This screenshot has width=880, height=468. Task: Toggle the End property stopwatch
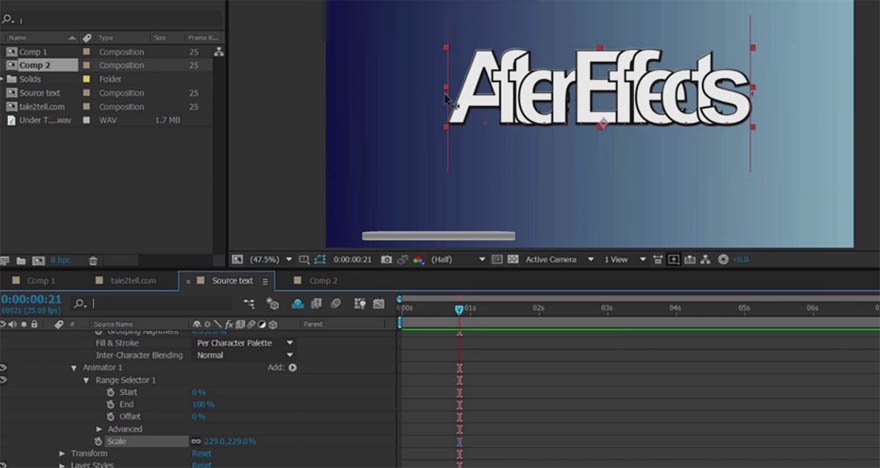click(x=111, y=405)
